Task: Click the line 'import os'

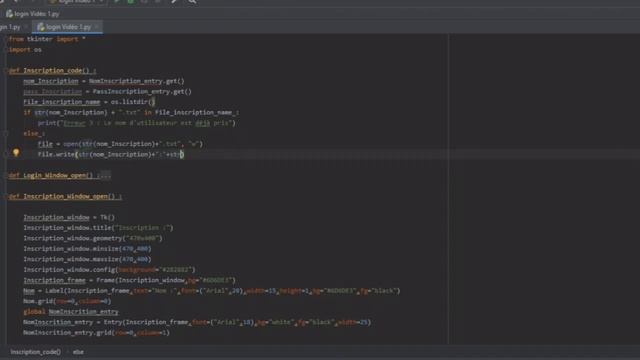Action: 25,50
